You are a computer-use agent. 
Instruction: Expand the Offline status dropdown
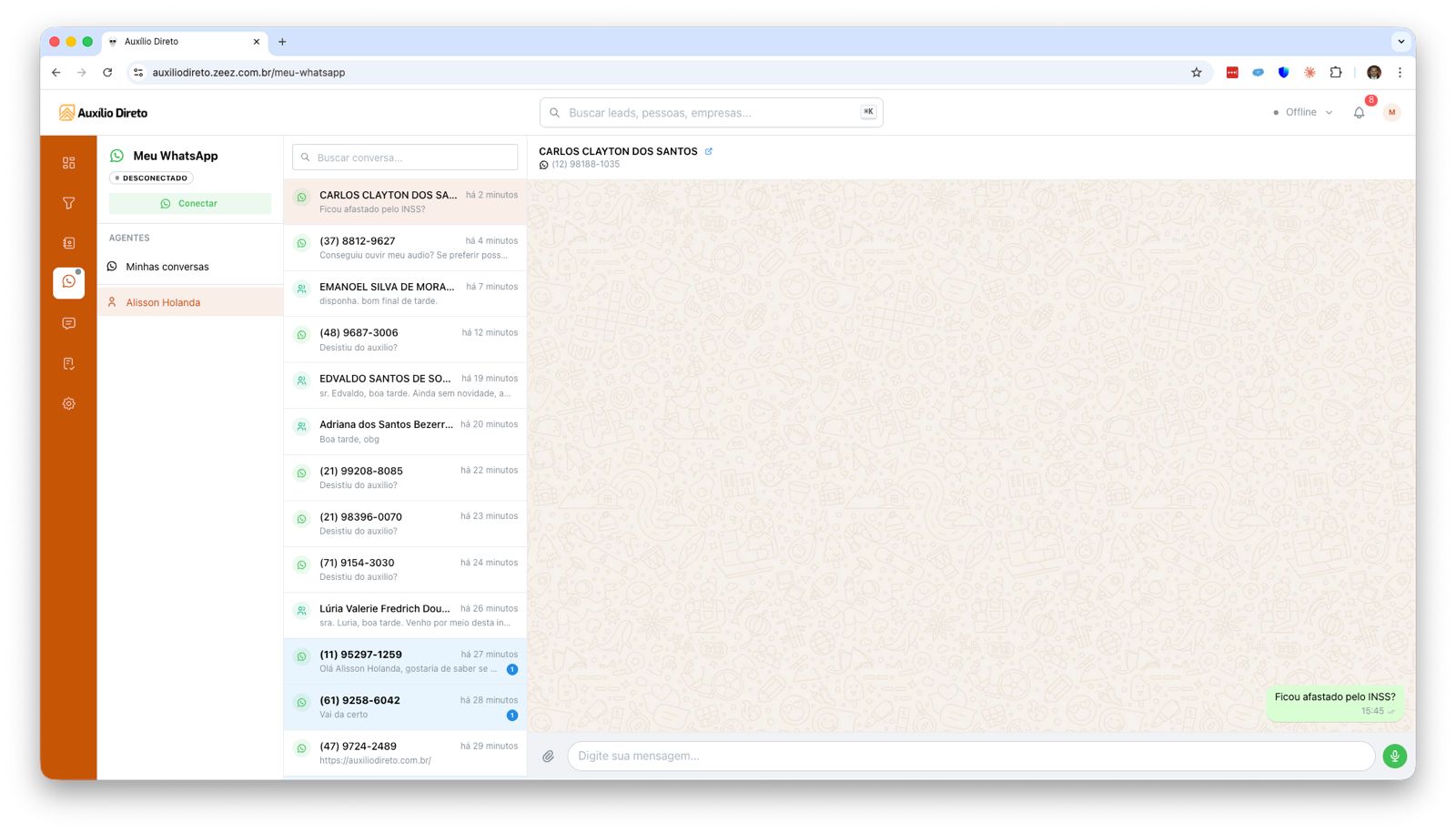click(x=1303, y=113)
